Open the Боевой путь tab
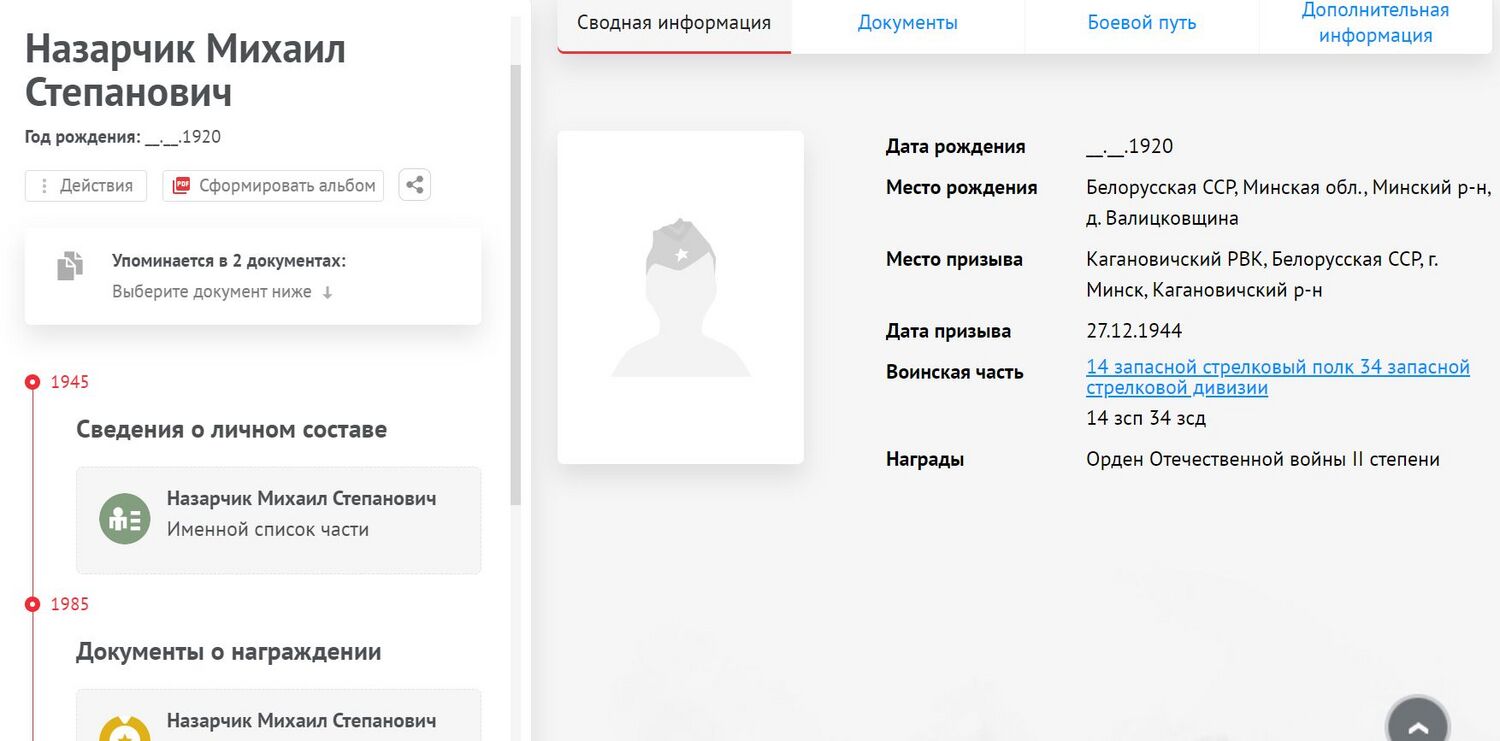This screenshot has width=1500, height=741. [1141, 23]
